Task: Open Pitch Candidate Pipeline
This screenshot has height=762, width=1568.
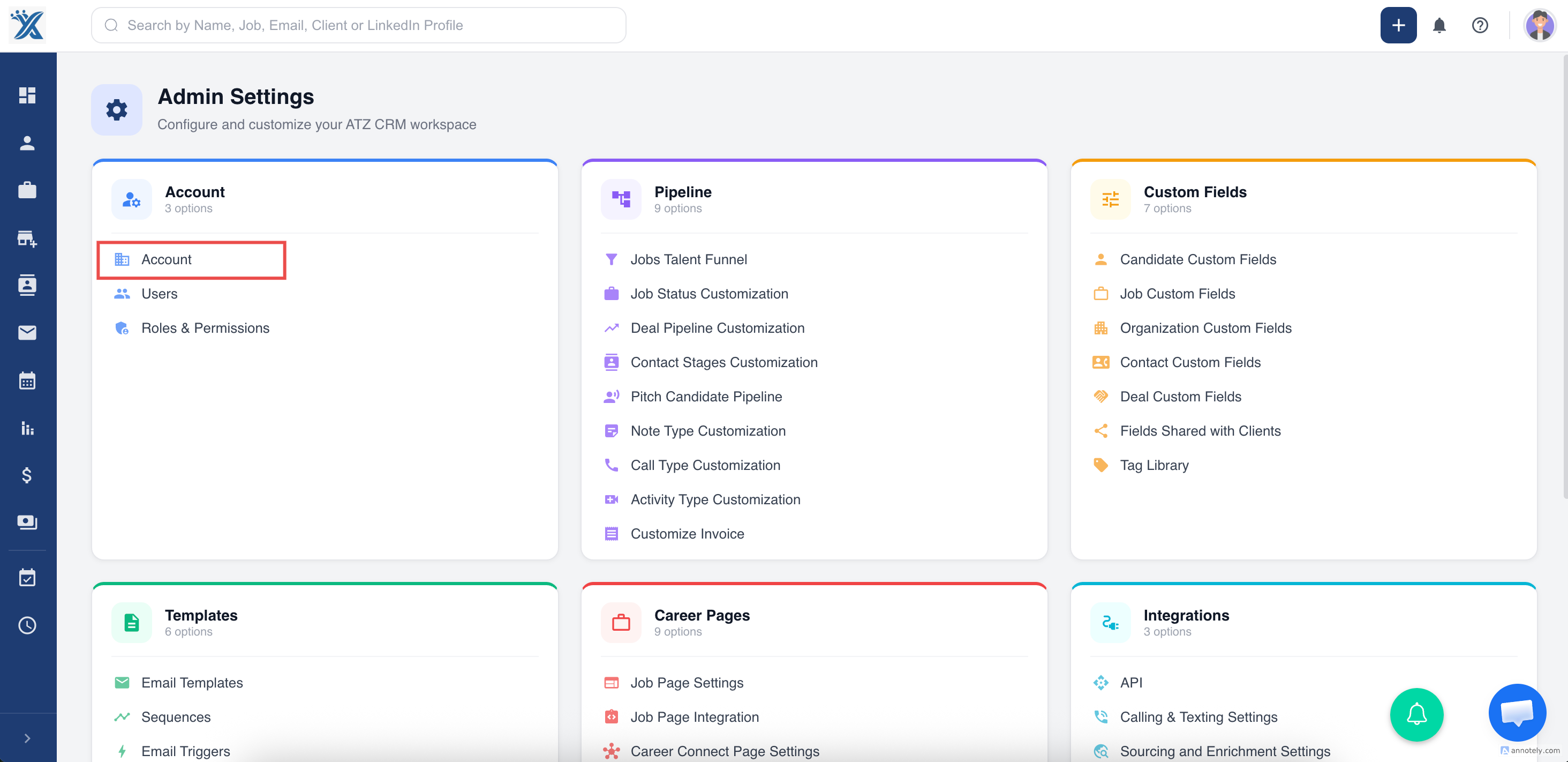Action: point(706,397)
